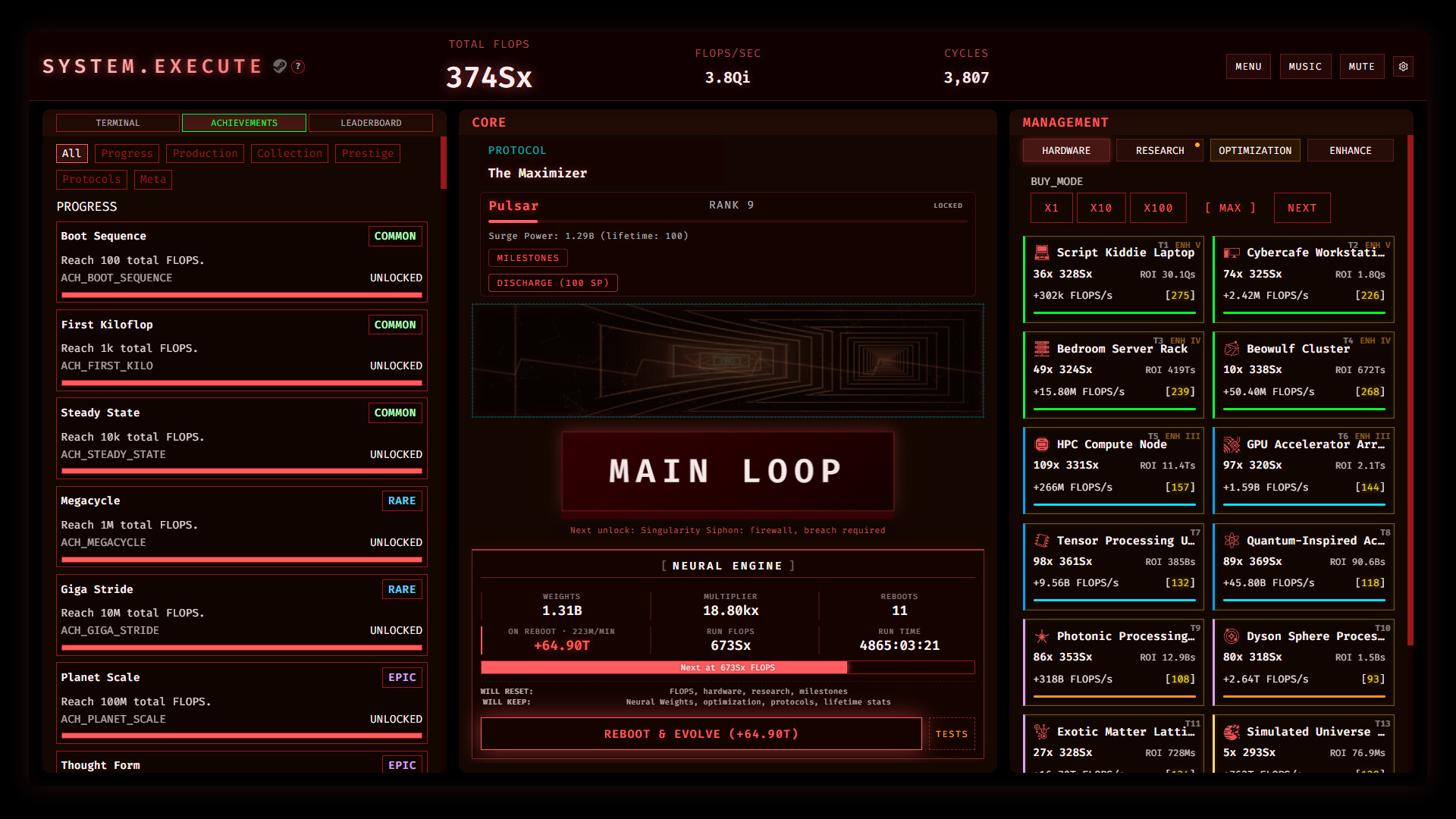
Task: Filter achievements by Collection
Action: click(x=290, y=154)
